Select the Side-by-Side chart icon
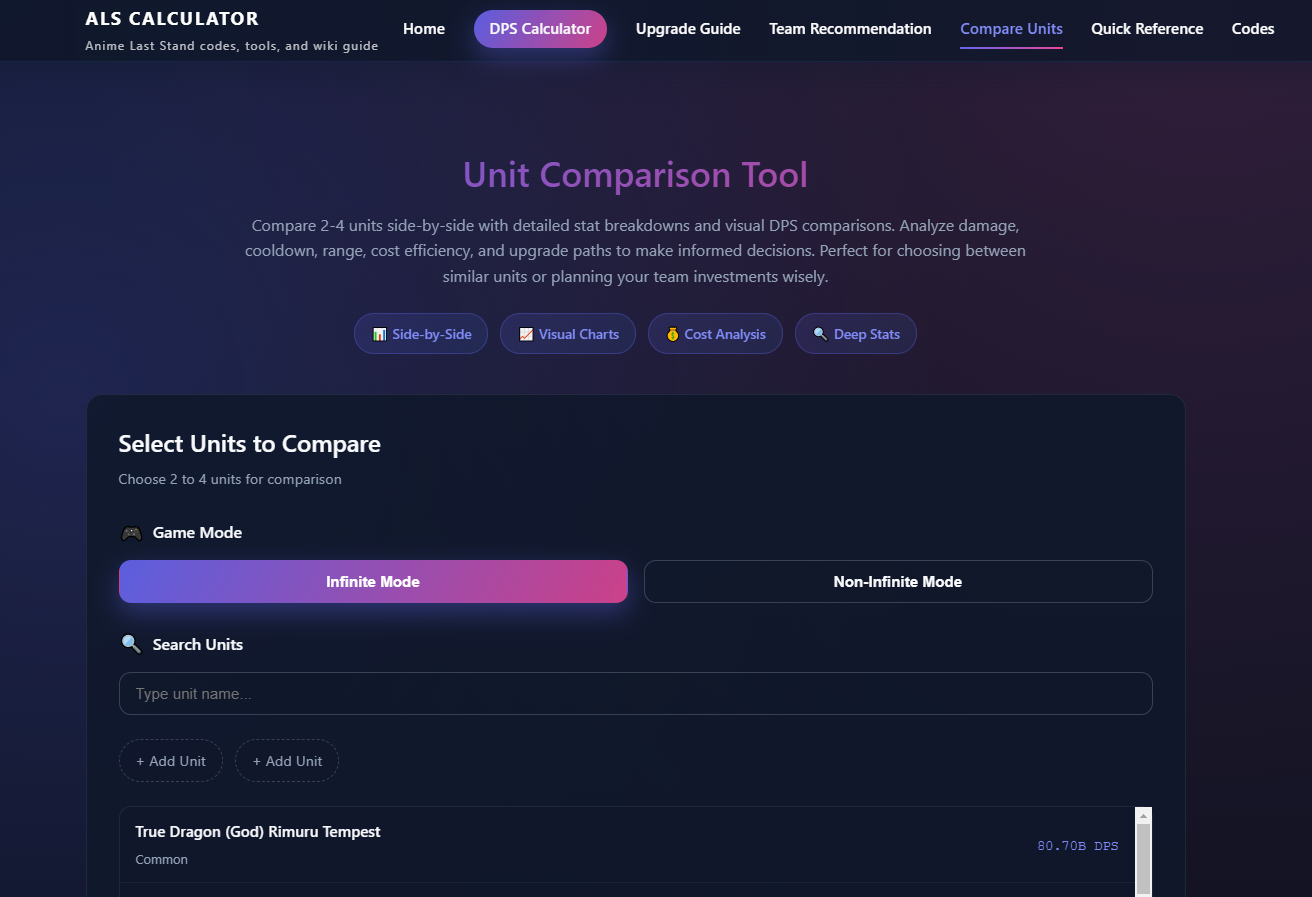This screenshot has height=897, width=1312. [x=380, y=333]
